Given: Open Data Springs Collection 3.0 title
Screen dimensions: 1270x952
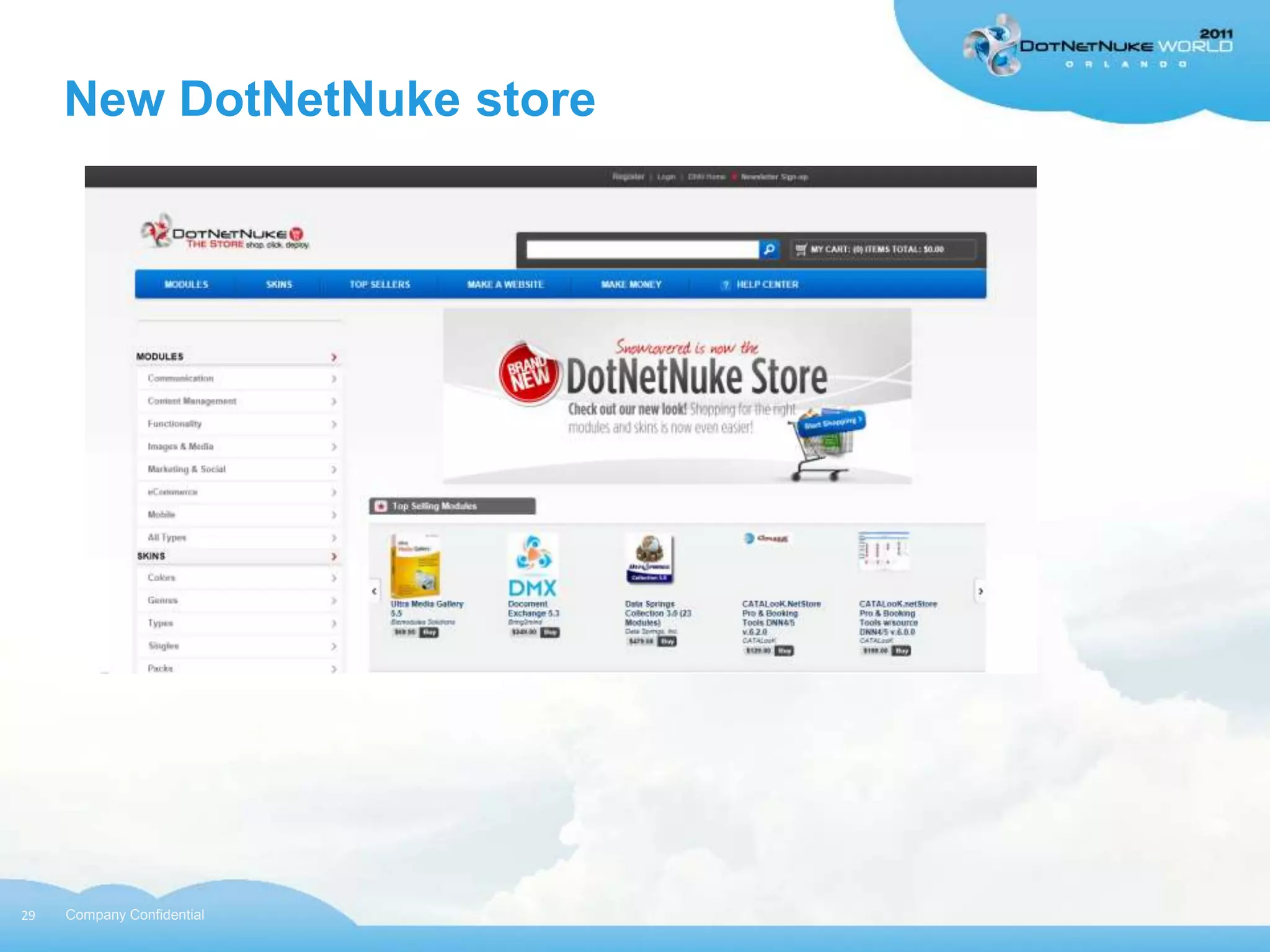Looking at the screenshot, I should (658, 613).
